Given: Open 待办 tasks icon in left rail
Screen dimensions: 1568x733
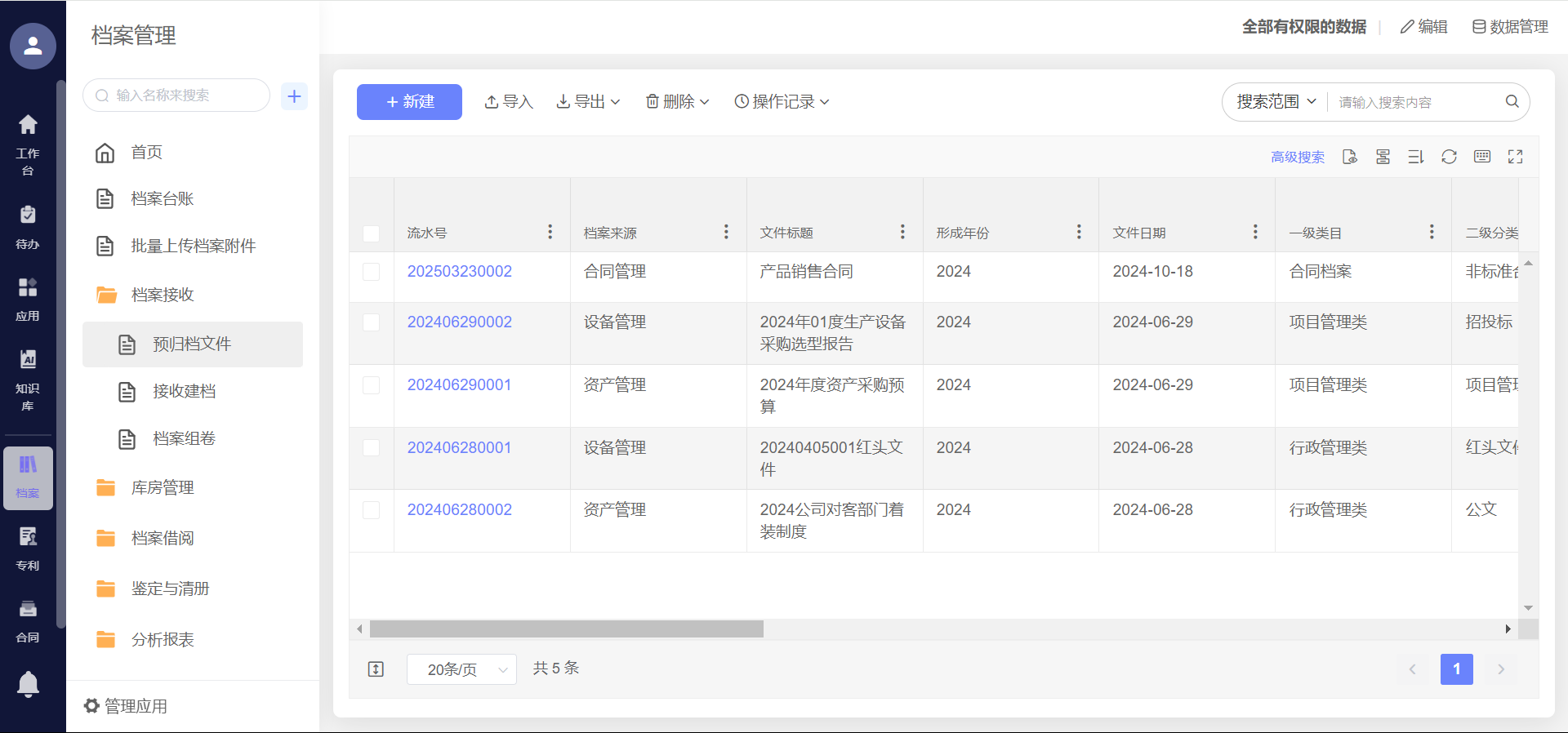Looking at the screenshot, I should tap(28, 224).
